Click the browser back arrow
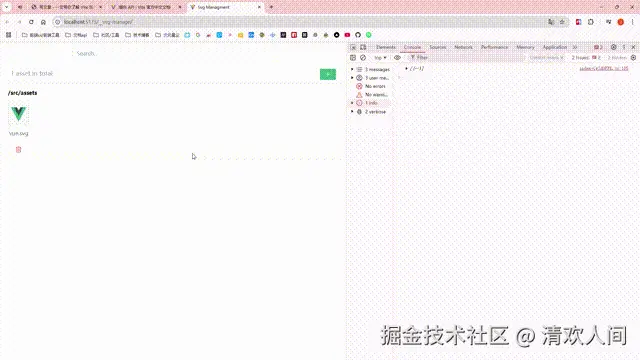This screenshot has width=640, height=360. (7, 22)
